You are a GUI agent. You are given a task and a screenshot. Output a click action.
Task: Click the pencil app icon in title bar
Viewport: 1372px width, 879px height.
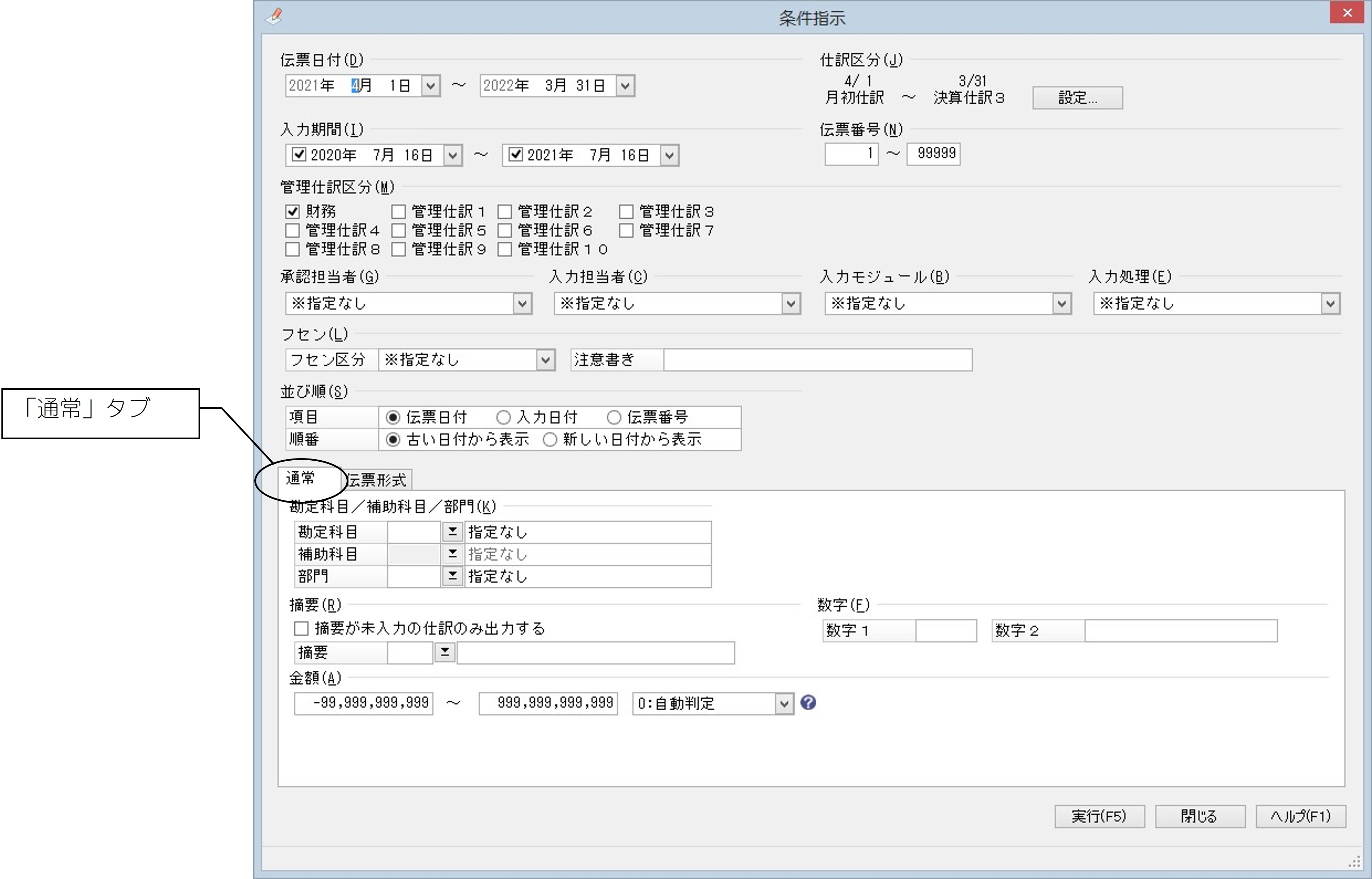[275, 16]
